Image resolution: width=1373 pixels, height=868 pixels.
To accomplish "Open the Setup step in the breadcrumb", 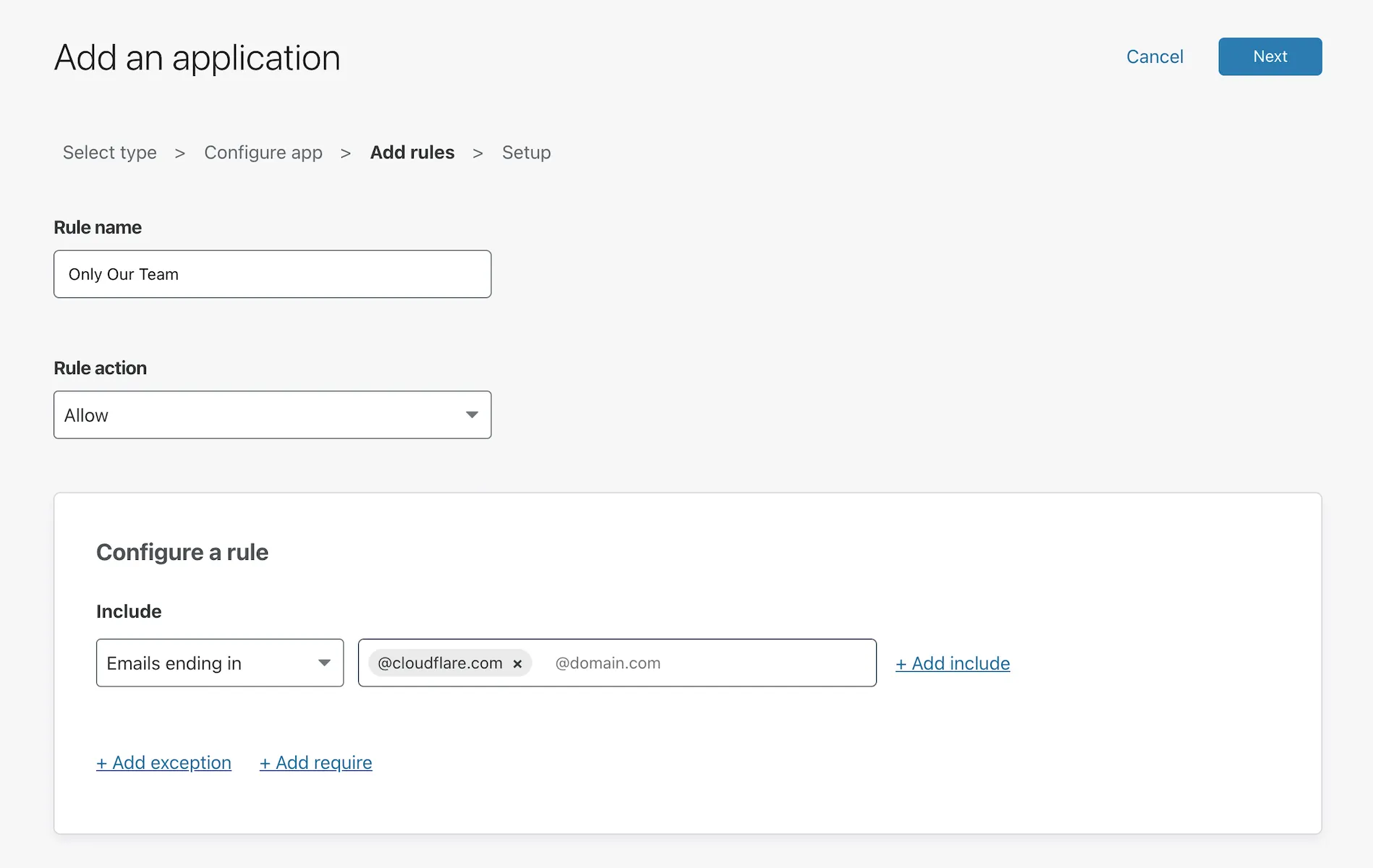I will pos(527,153).
